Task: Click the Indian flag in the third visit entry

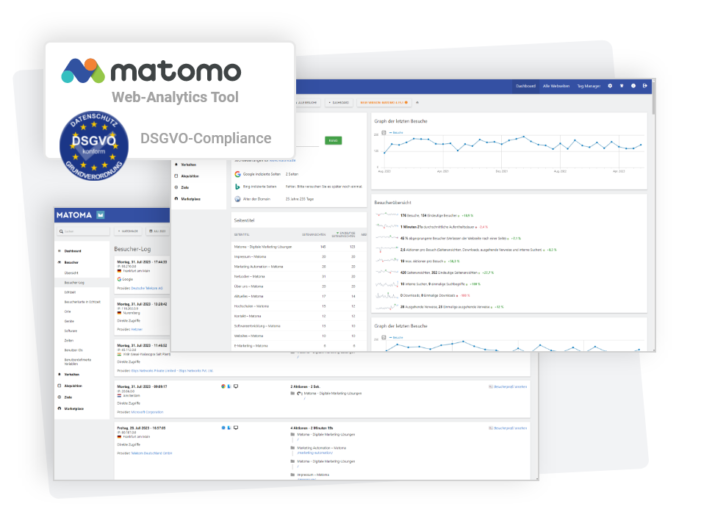Action: (x=119, y=354)
